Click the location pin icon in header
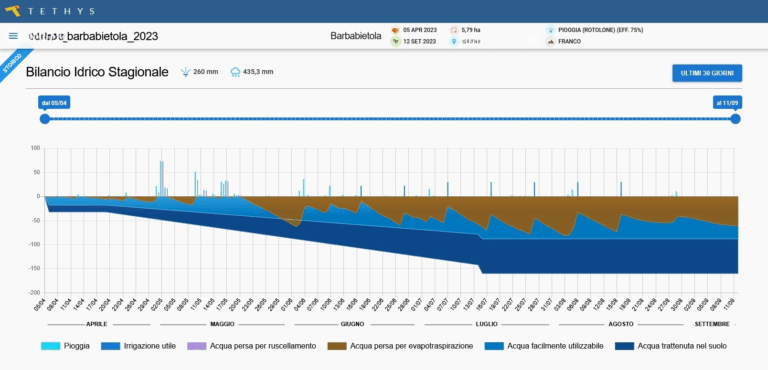768x370 pixels. tap(454, 42)
